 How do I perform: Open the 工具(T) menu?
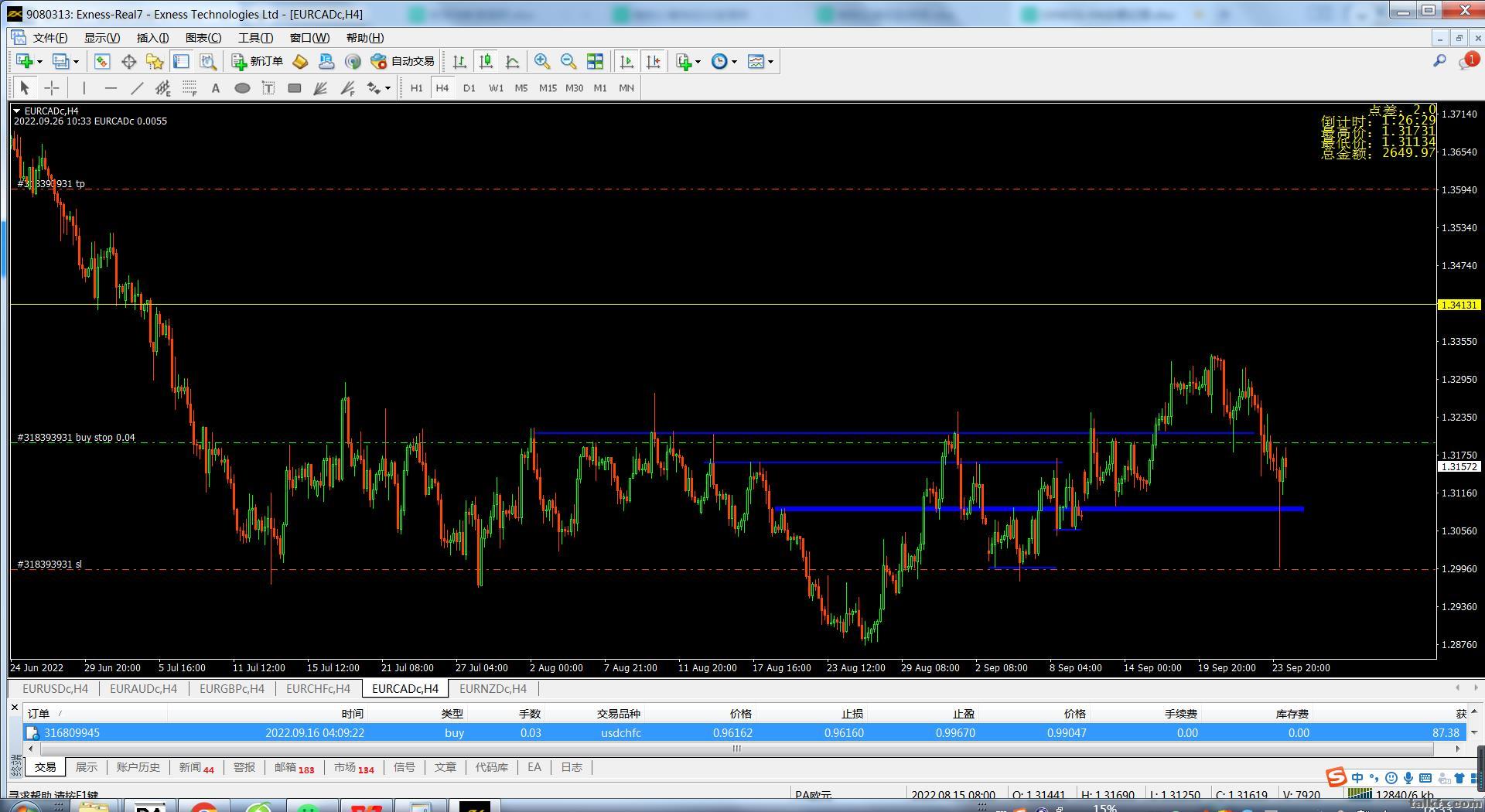256,38
